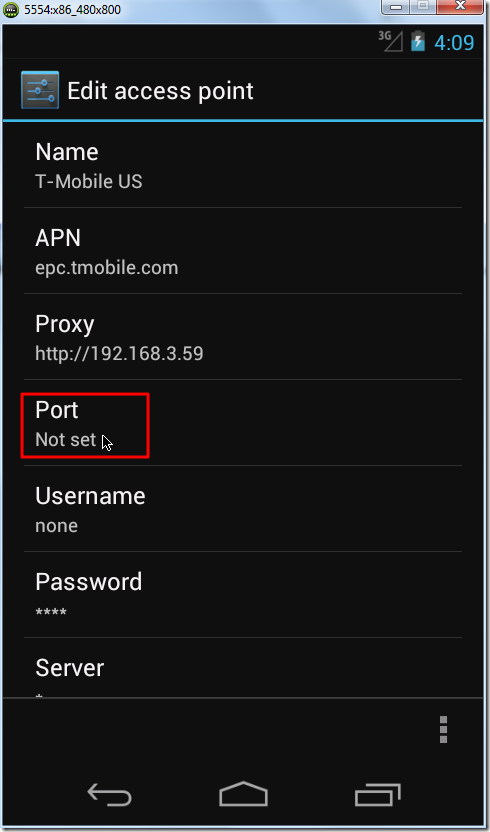Open the Username setting
Image resolution: width=490 pixels, height=832 pixels.
[243, 509]
